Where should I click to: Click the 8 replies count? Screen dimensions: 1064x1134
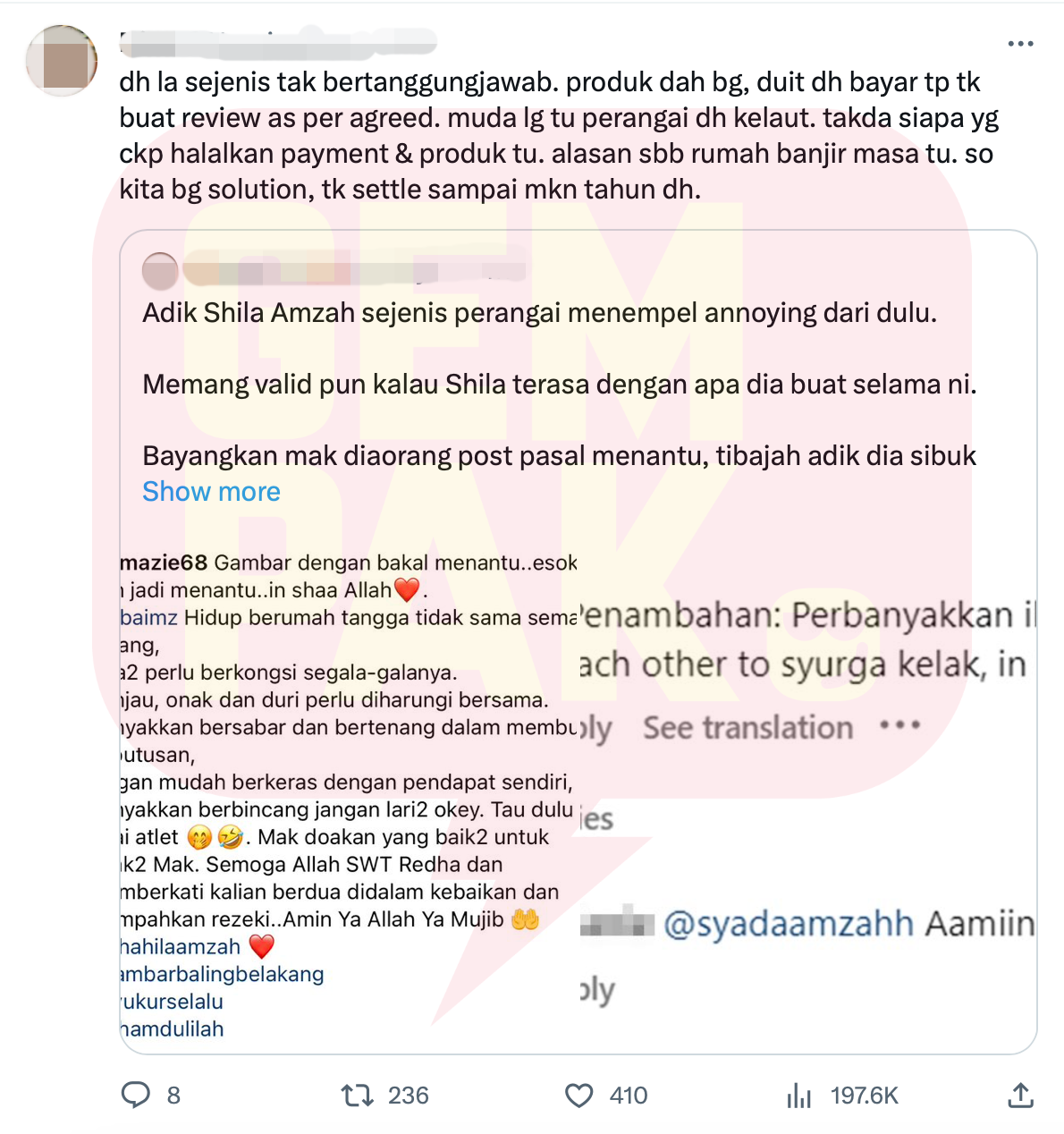(x=173, y=1096)
